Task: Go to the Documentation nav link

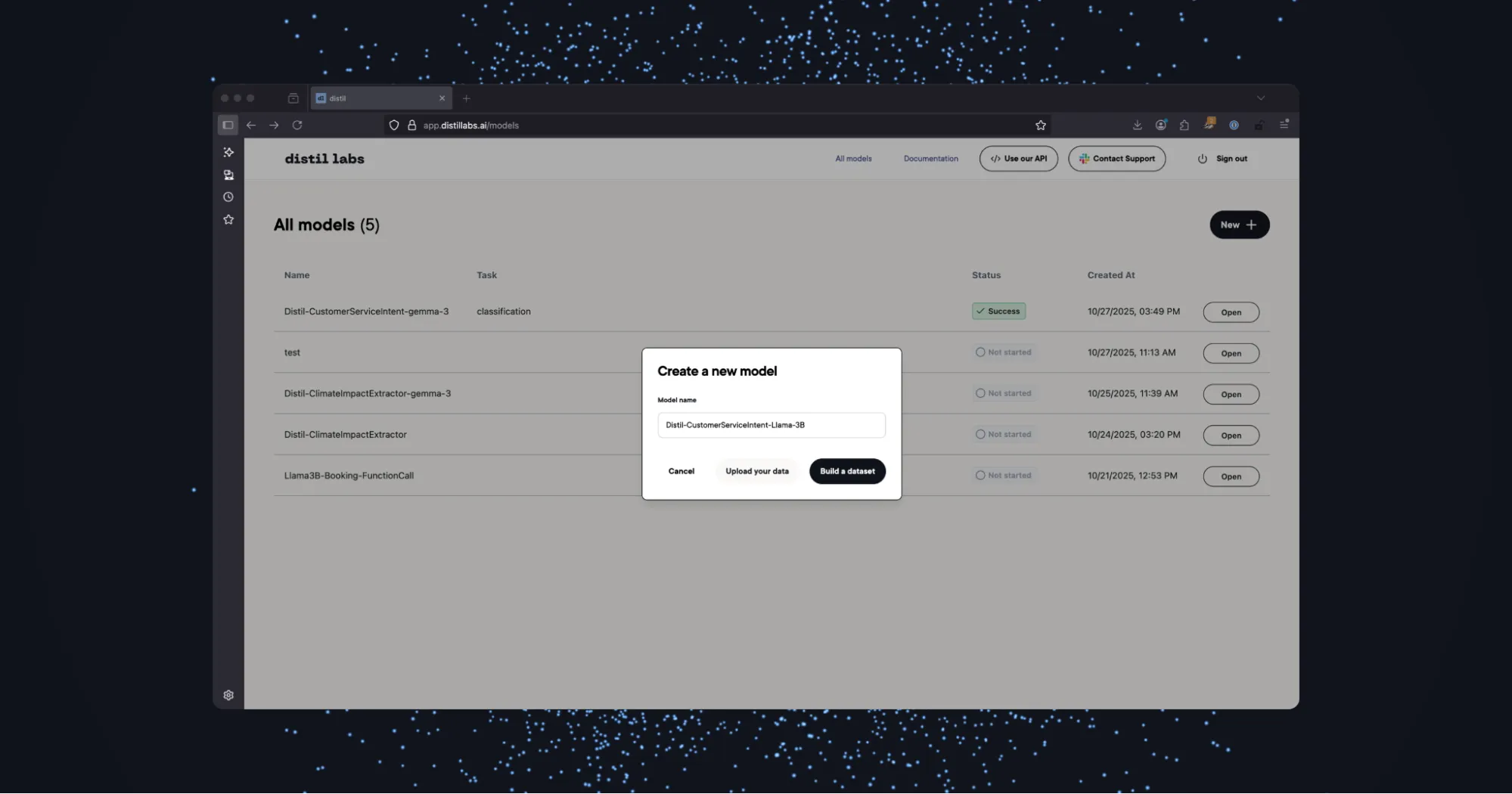Action: 930,159
